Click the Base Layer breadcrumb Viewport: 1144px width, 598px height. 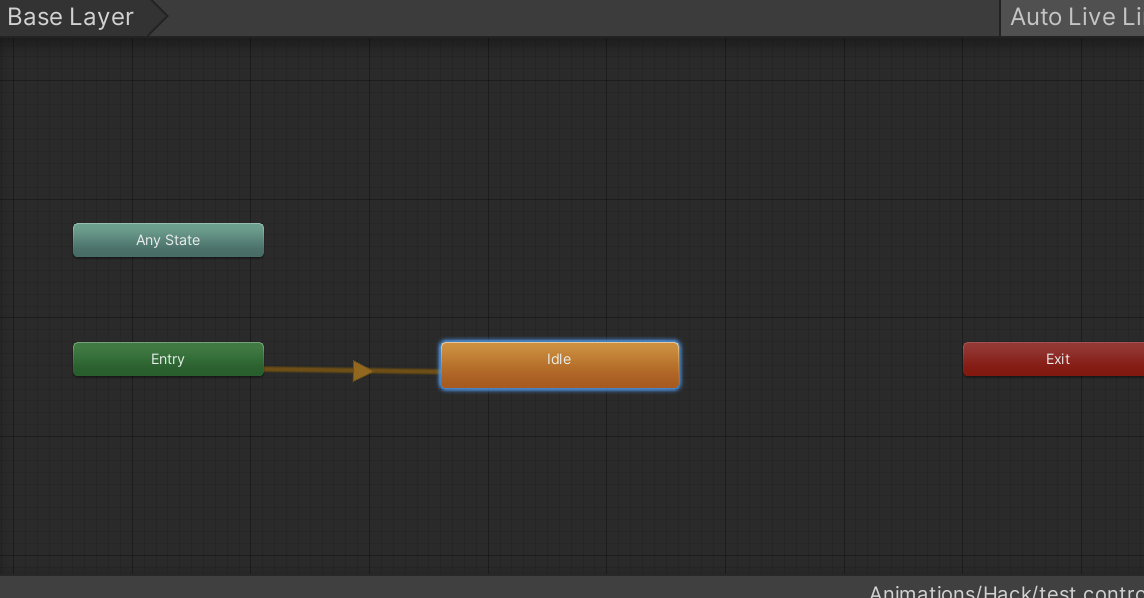[71, 17]
